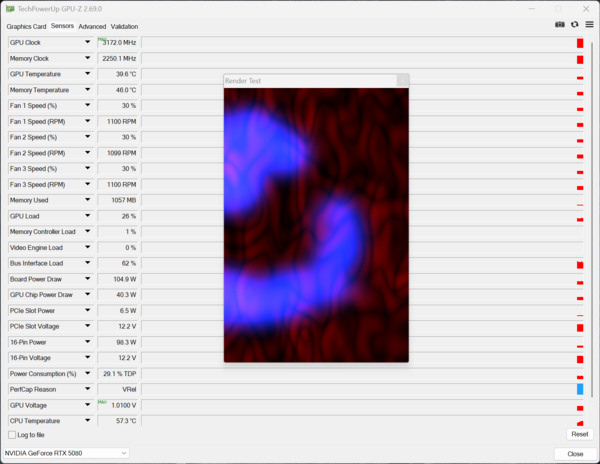Expand the GPU Clock sensor dropdown
The width and height of the screenshot is (600, 464).
coord(88,42)
